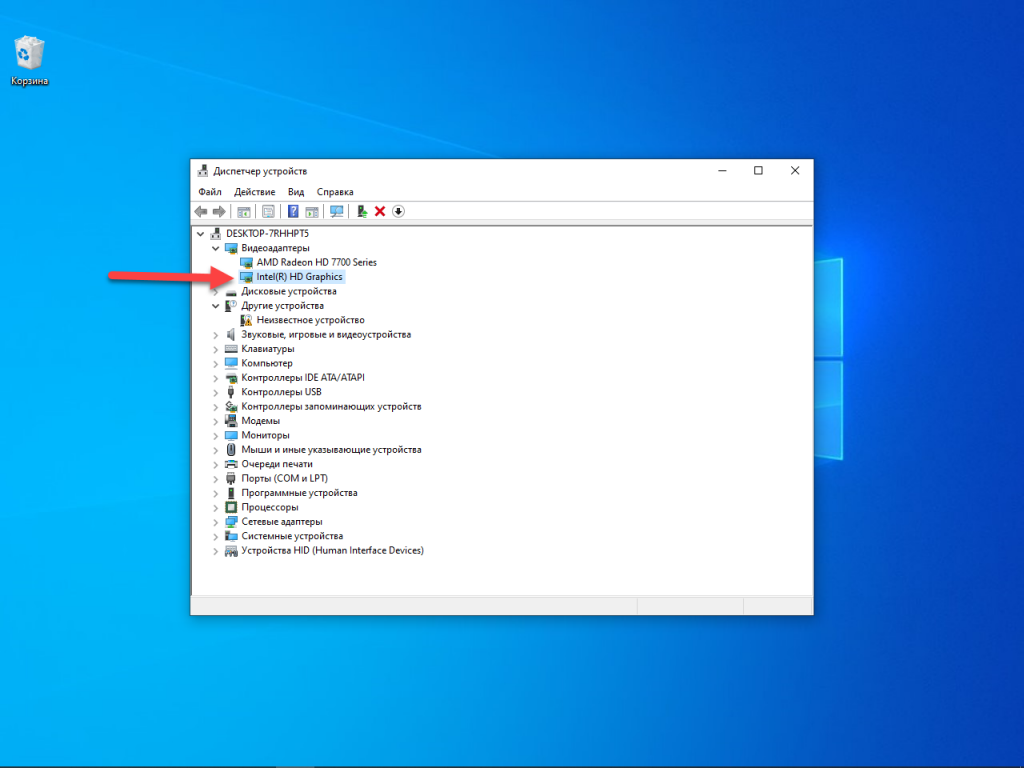Click the black down-arrow Disable device icon
Viewport: 1024px width, 768px height.
[398, 211]
